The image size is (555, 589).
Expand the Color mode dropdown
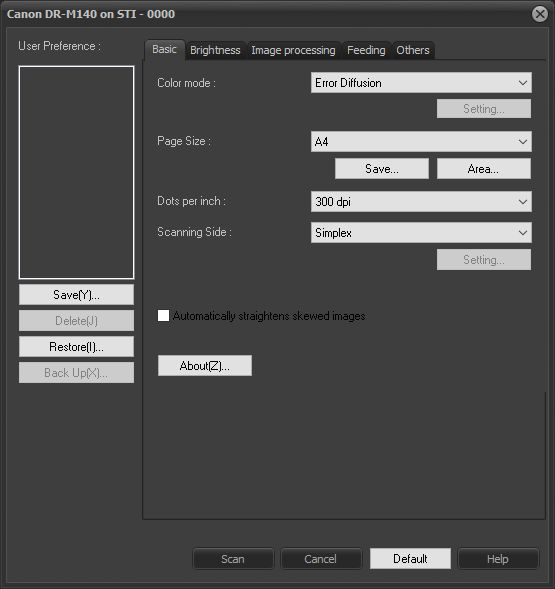421,83
